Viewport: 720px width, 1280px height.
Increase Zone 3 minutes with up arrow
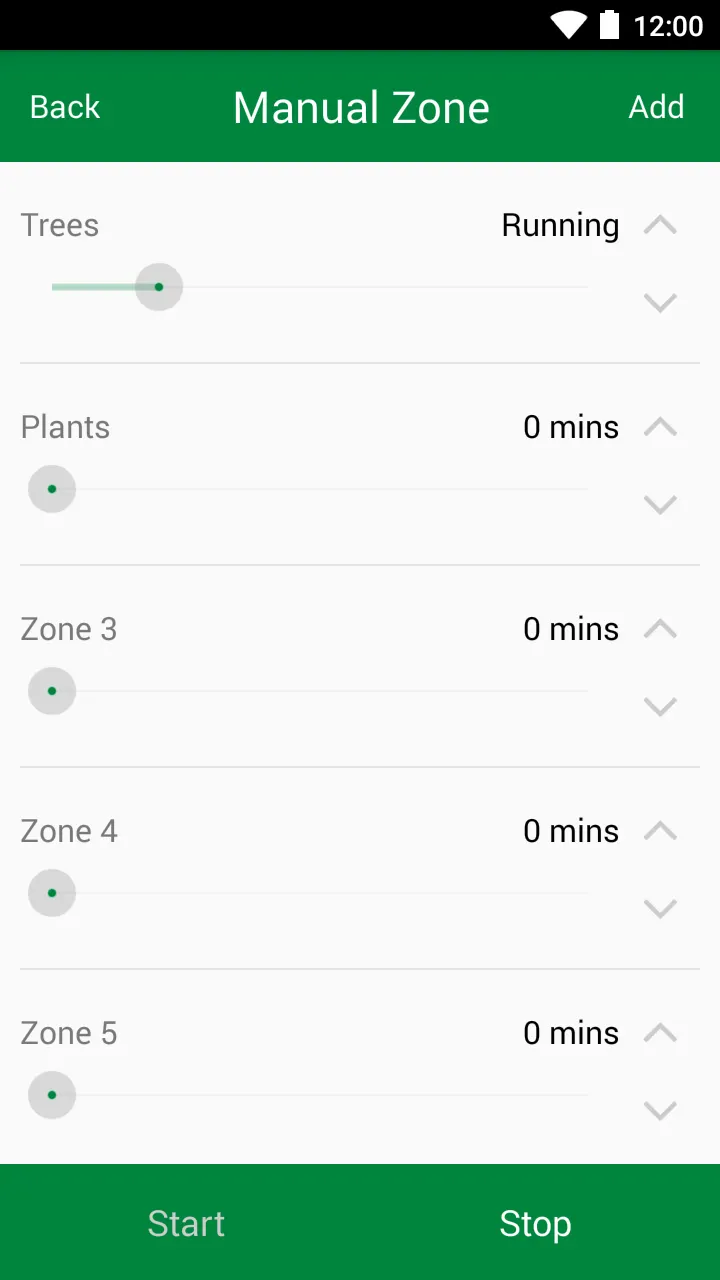click(660, 629)
